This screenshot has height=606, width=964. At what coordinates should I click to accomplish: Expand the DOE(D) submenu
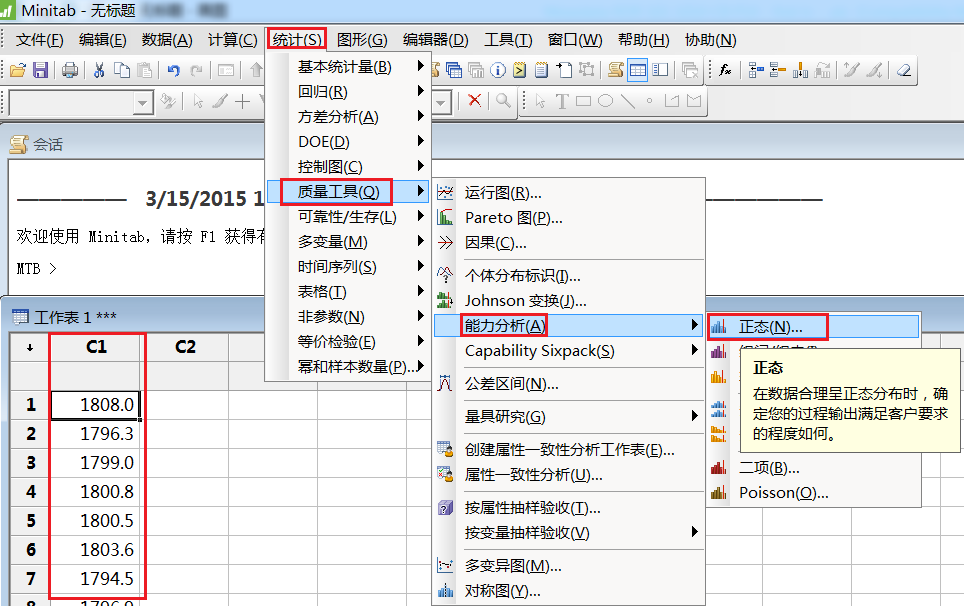349,142
